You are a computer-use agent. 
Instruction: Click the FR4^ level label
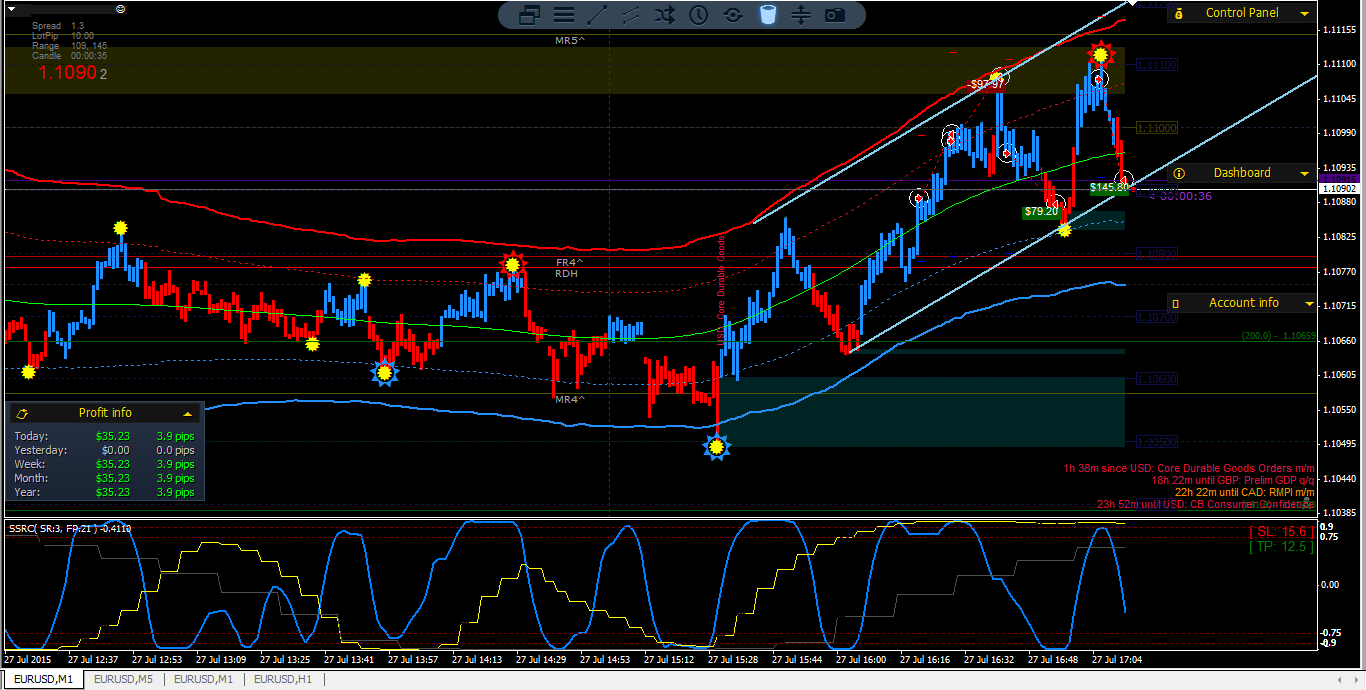569,263
